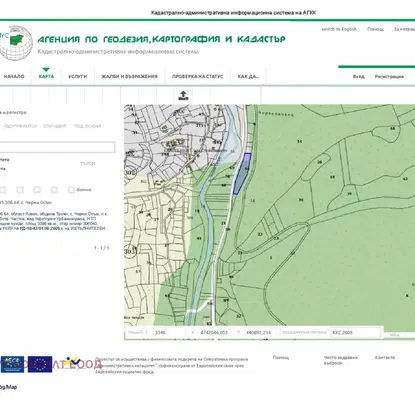Click the upload/export icon above the map

coord(183,95)
